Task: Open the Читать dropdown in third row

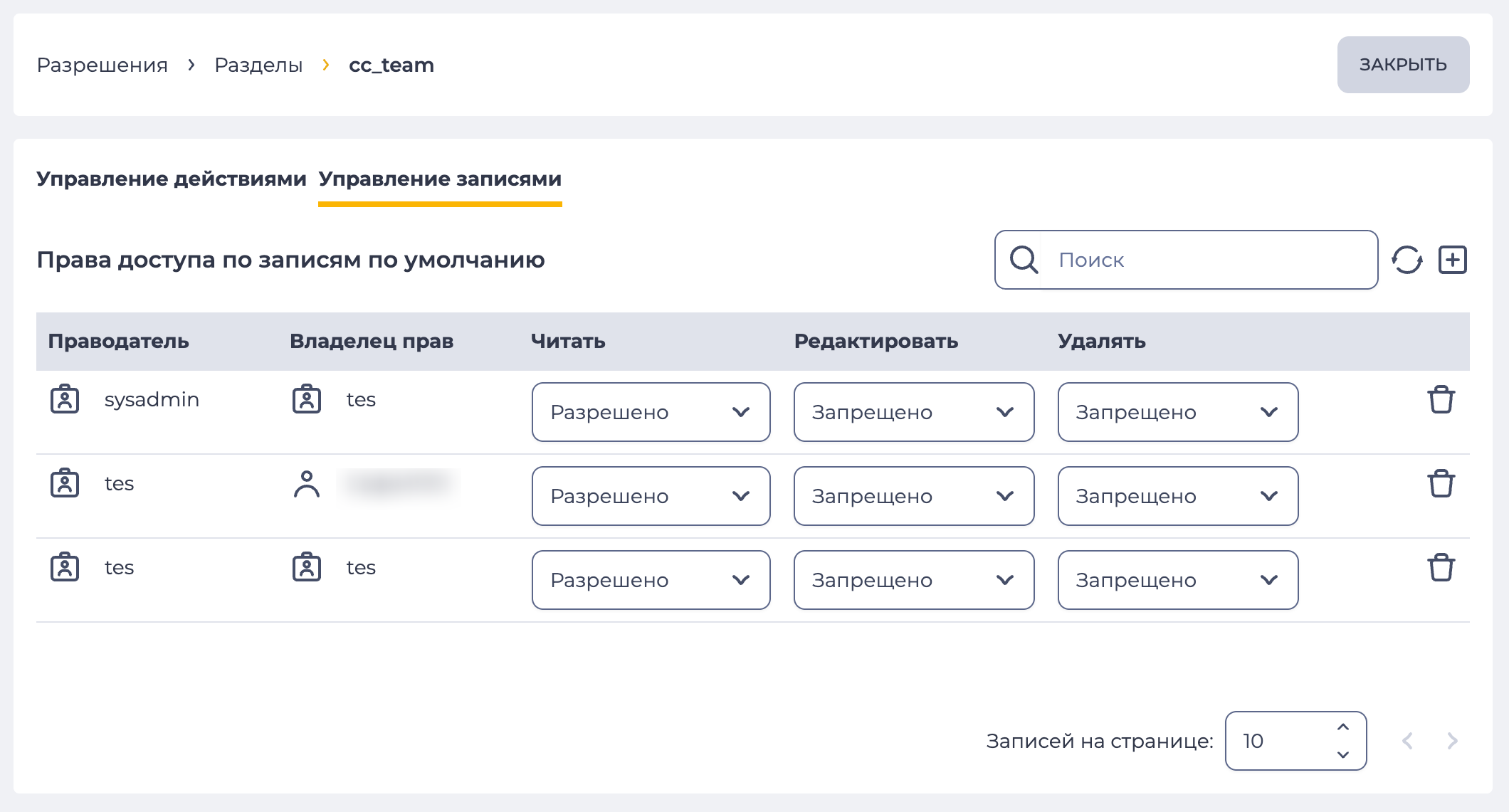Action: click(x=651, y=580)
